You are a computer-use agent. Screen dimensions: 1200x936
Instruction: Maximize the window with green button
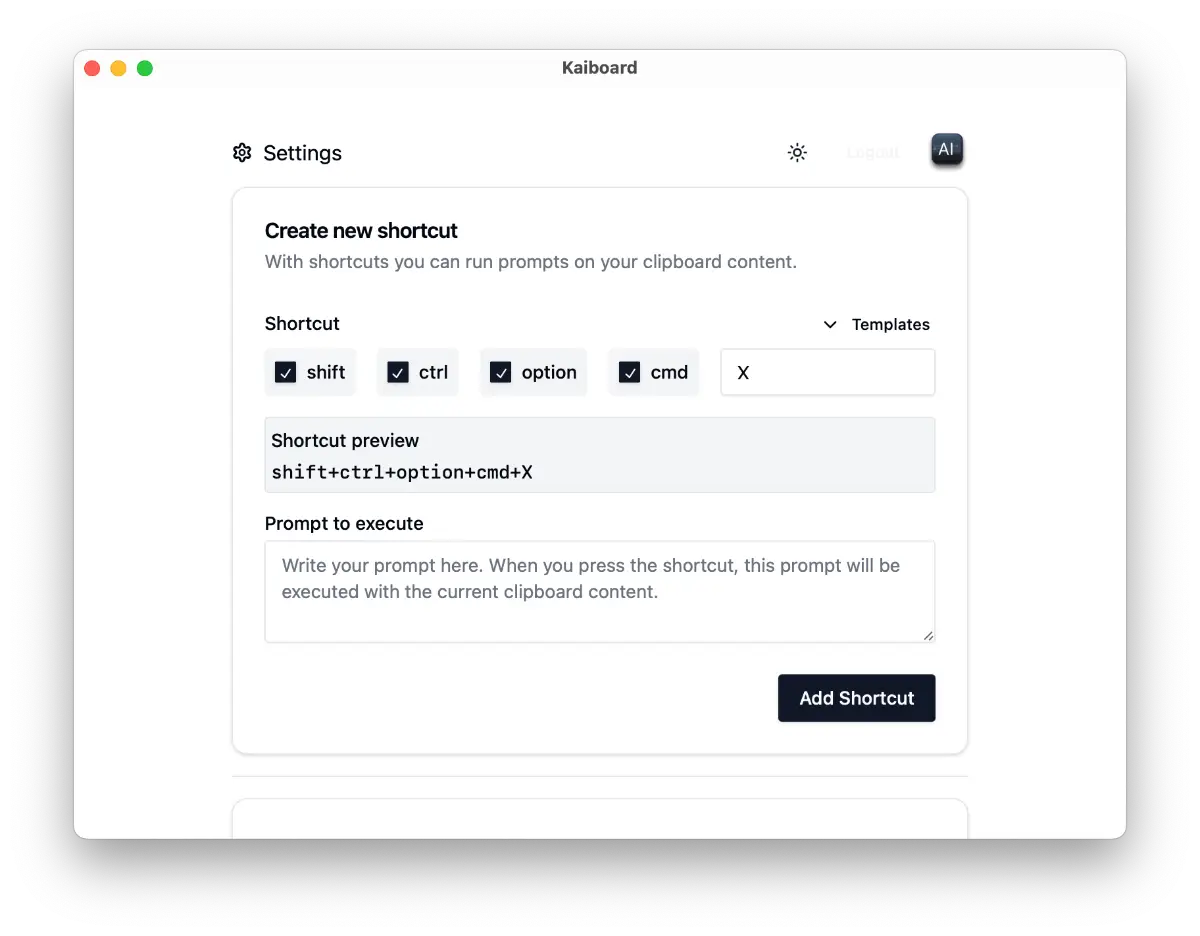coord(145,68)
